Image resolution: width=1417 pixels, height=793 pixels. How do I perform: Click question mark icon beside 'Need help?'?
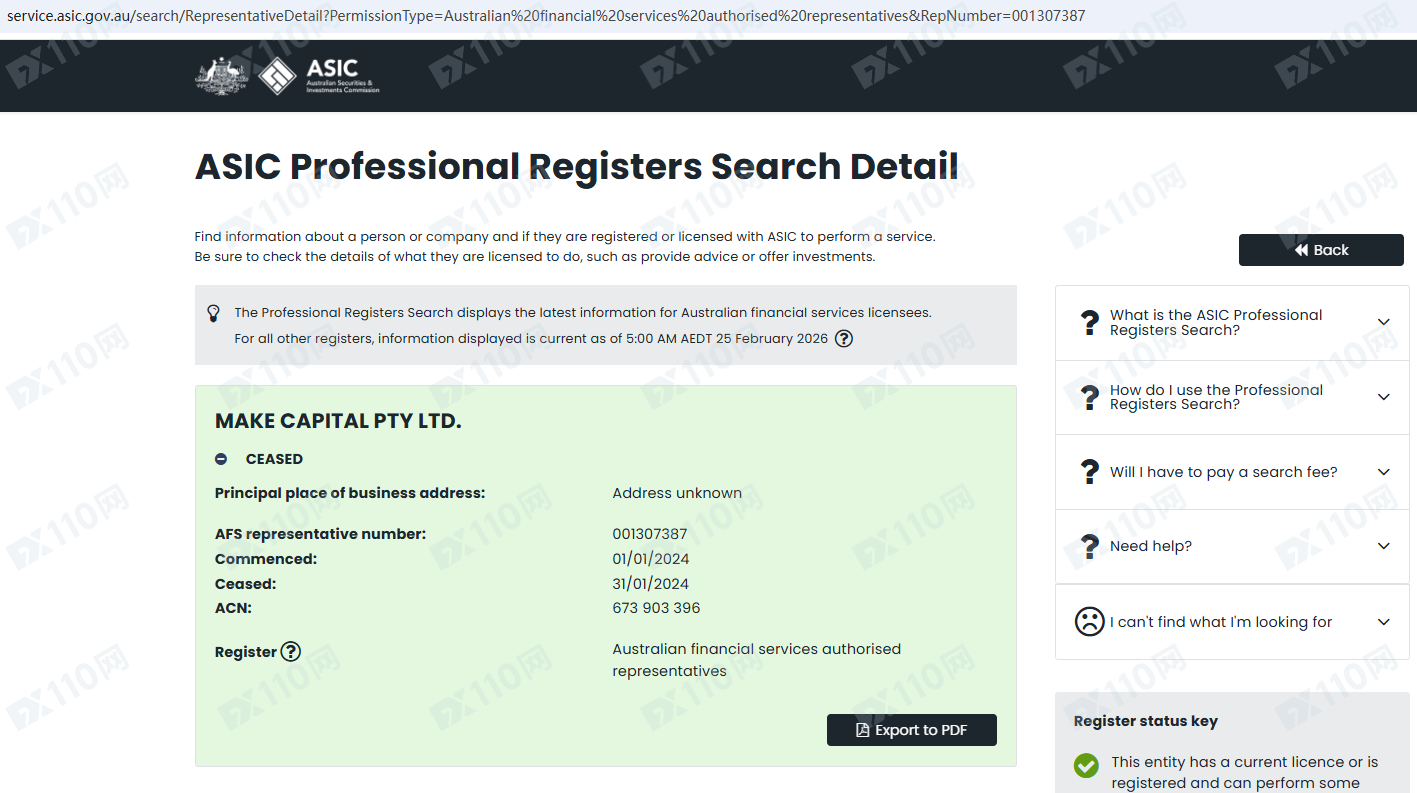[1090, 546]
